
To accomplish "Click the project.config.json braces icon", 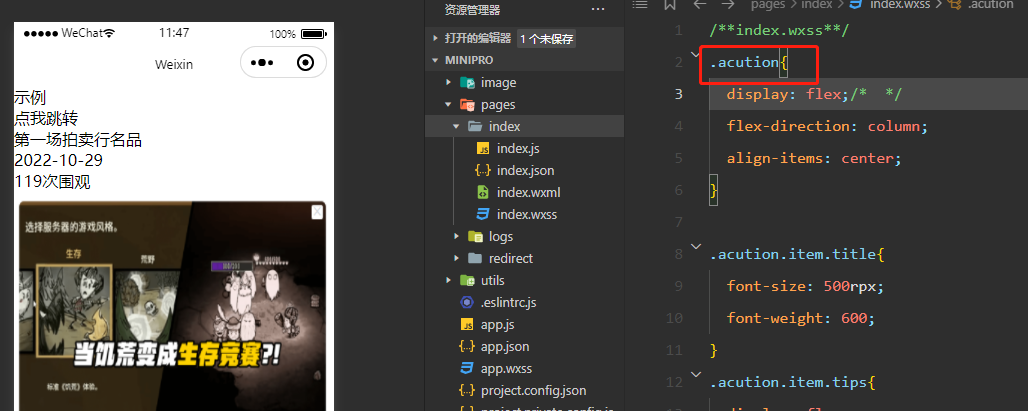I will click(467, 391).
